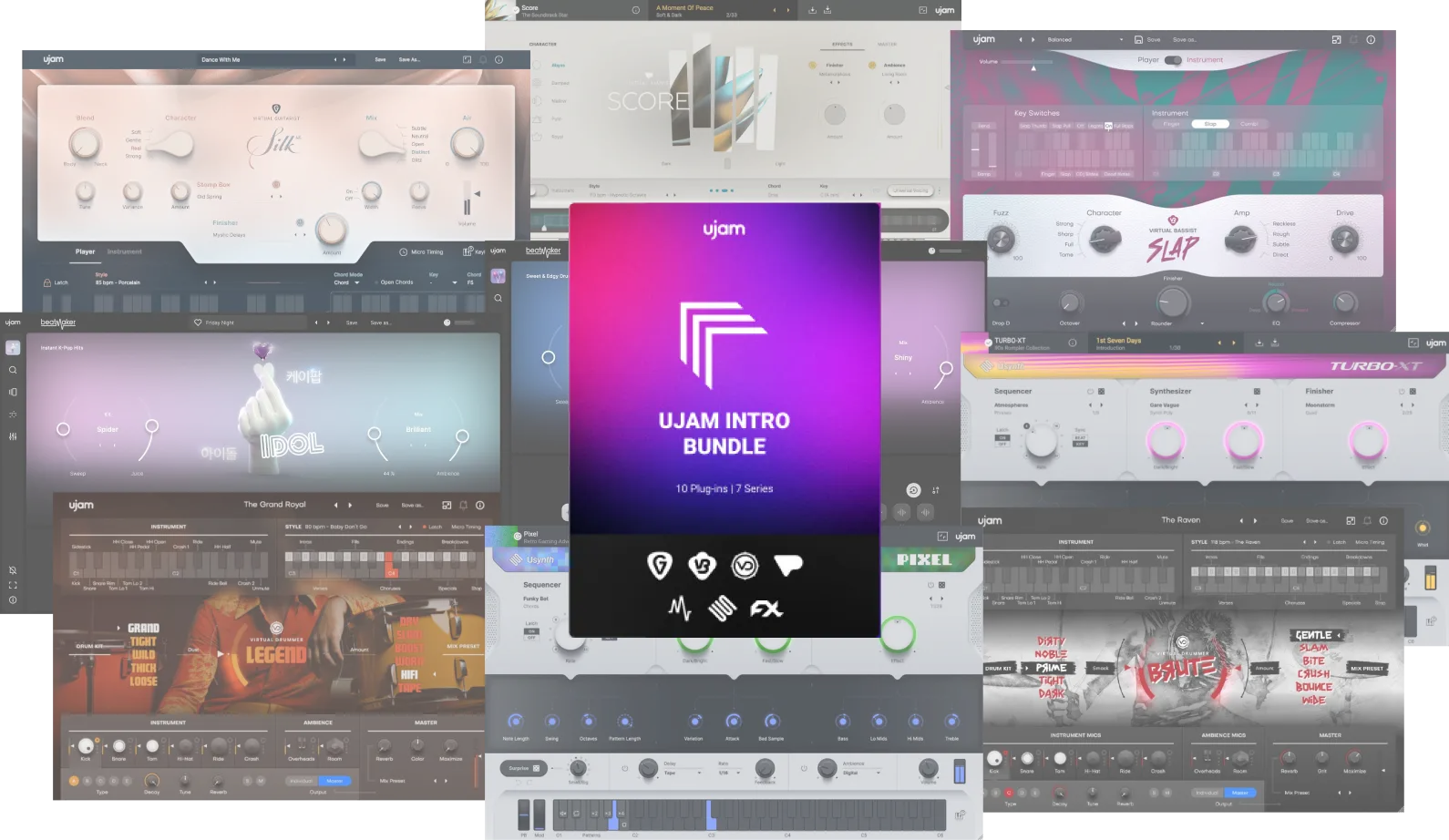Next preset arrow beside The Raven title
1449x840 pixels.
pos(1255,520)
